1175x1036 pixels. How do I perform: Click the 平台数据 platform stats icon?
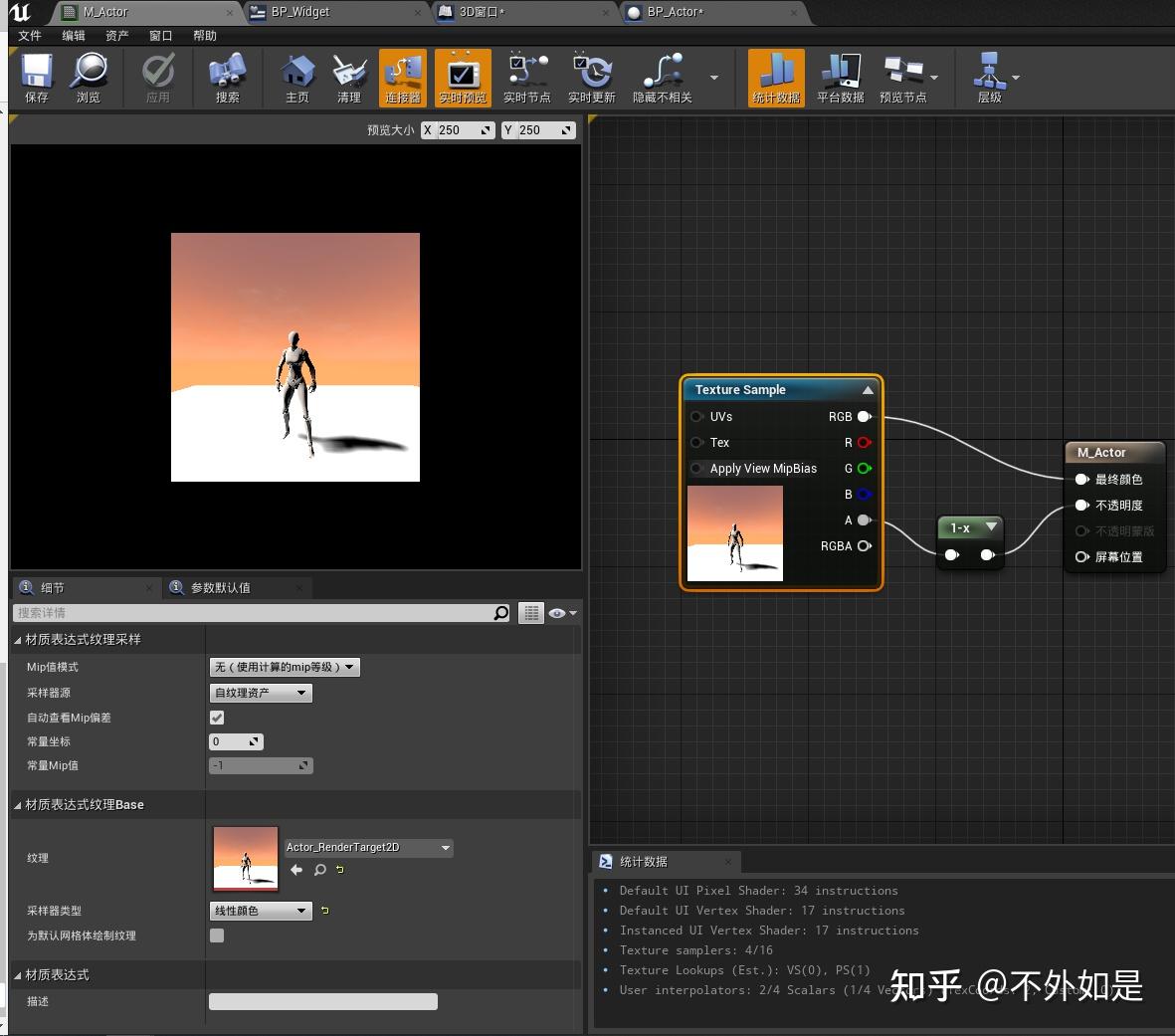pyautogui.click(x=839, y=78)
